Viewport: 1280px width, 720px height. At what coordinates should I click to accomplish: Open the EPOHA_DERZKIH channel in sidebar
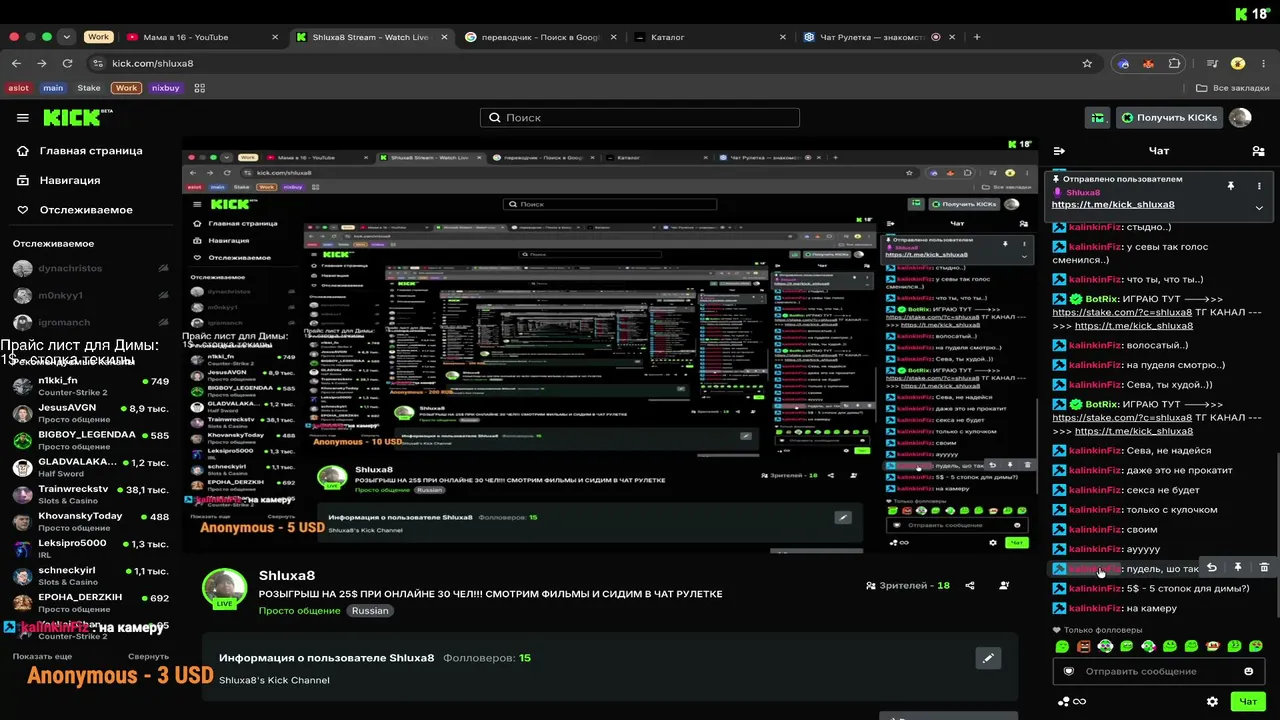[91, 603]
